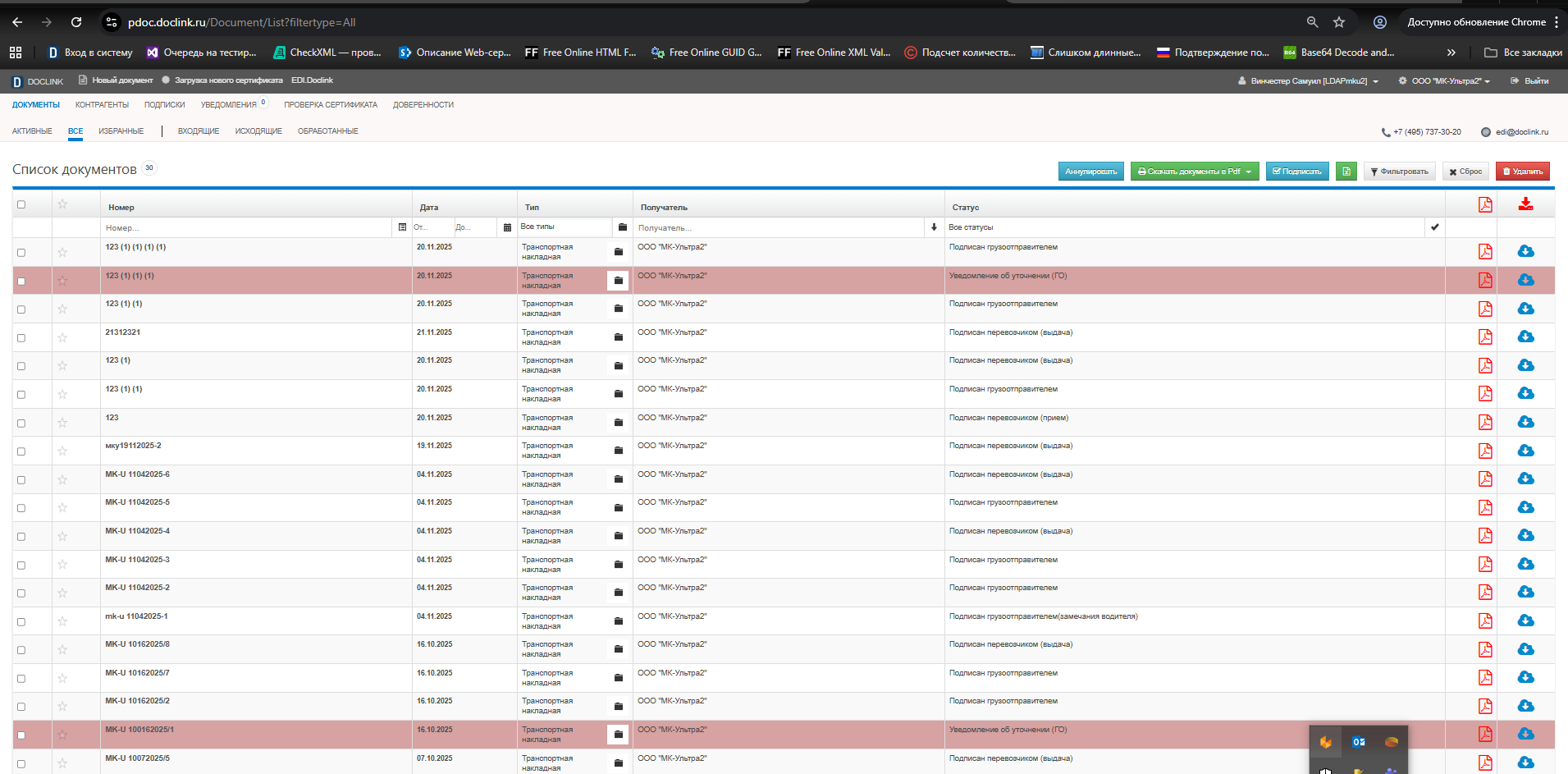The width and height of the screenshot is (1568, 774).
Task: Click the orange fox icon in tray popup
Action: [x=1326, y=742]
